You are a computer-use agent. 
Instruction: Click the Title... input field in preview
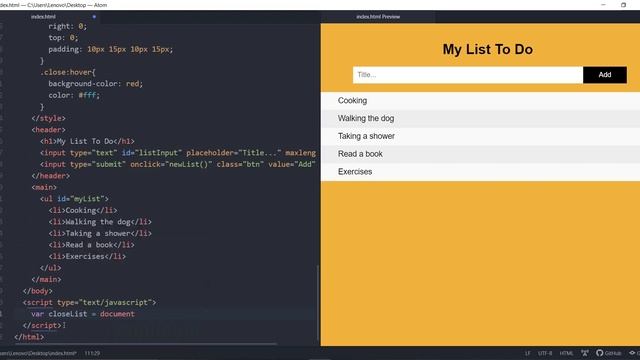(468, 75)
